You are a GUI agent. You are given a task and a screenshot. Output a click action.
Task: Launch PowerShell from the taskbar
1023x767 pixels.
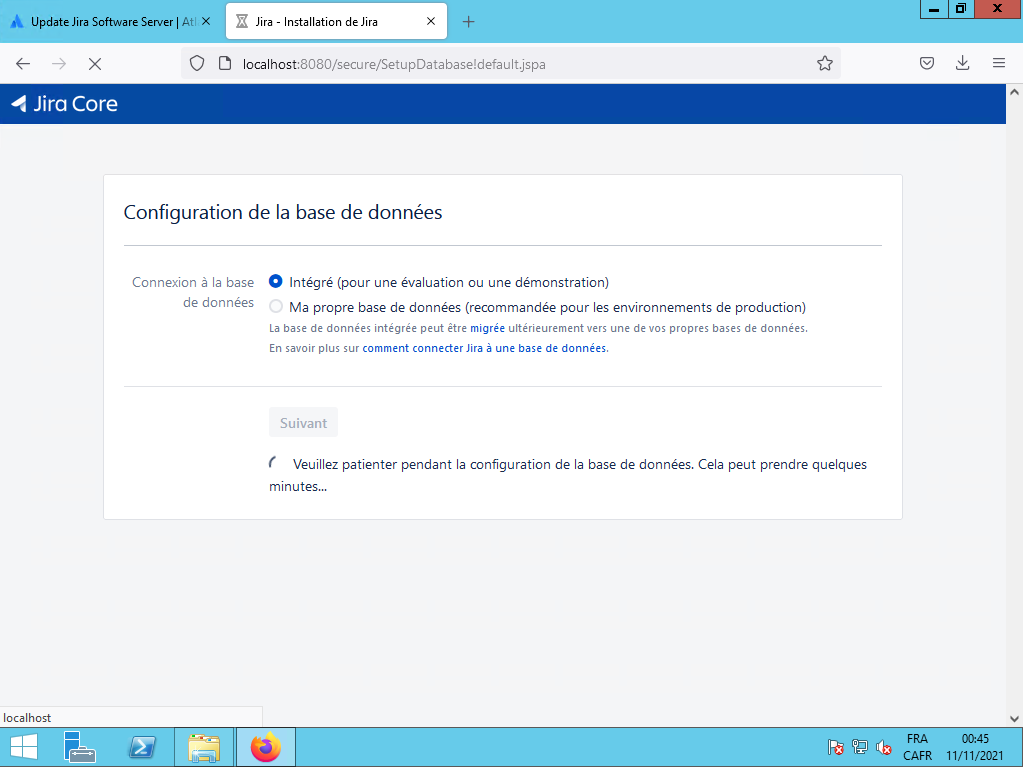click(x=142, y=747)
